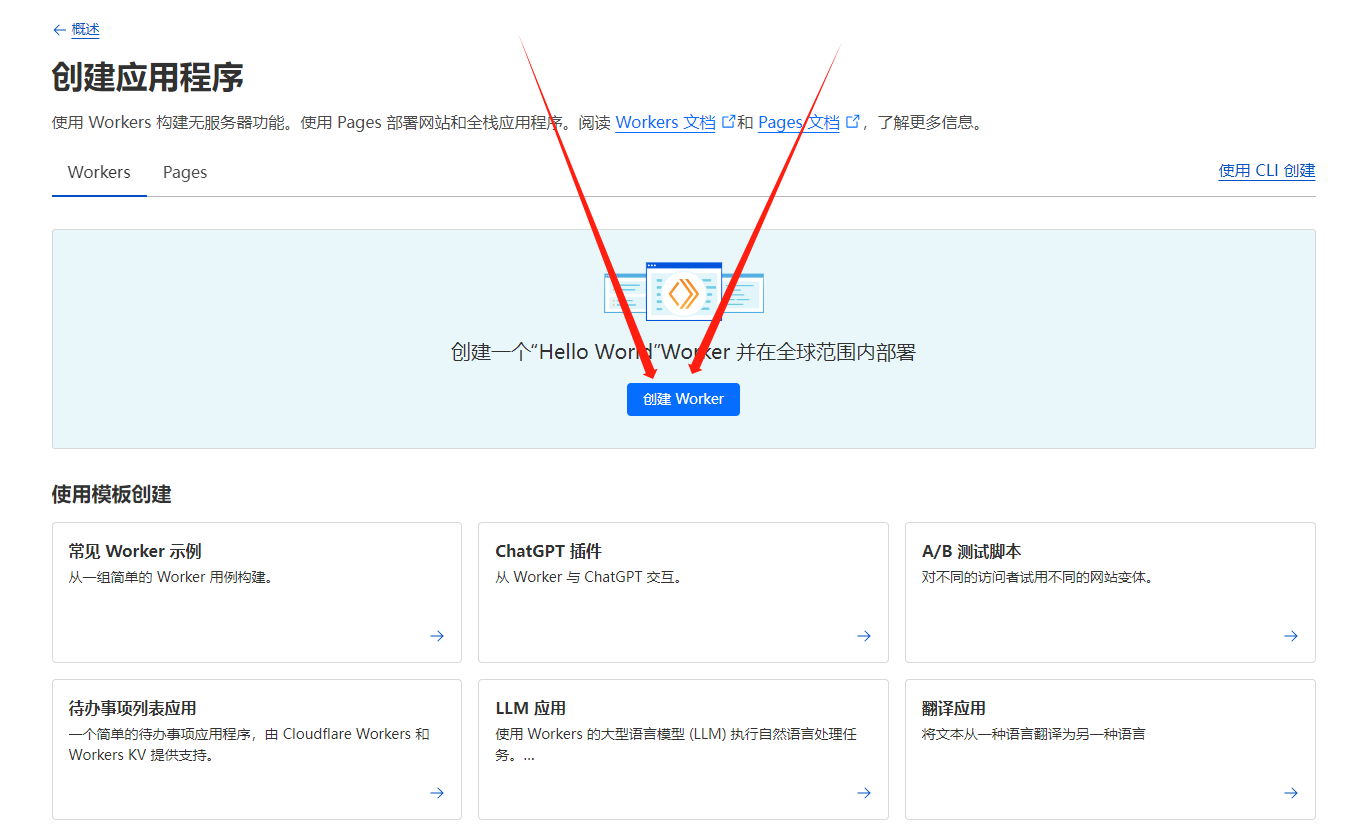Open the 使用 CLI 创建 link
The height and width of the screenshot is (830, 1346).
(x=1266, y=171)
